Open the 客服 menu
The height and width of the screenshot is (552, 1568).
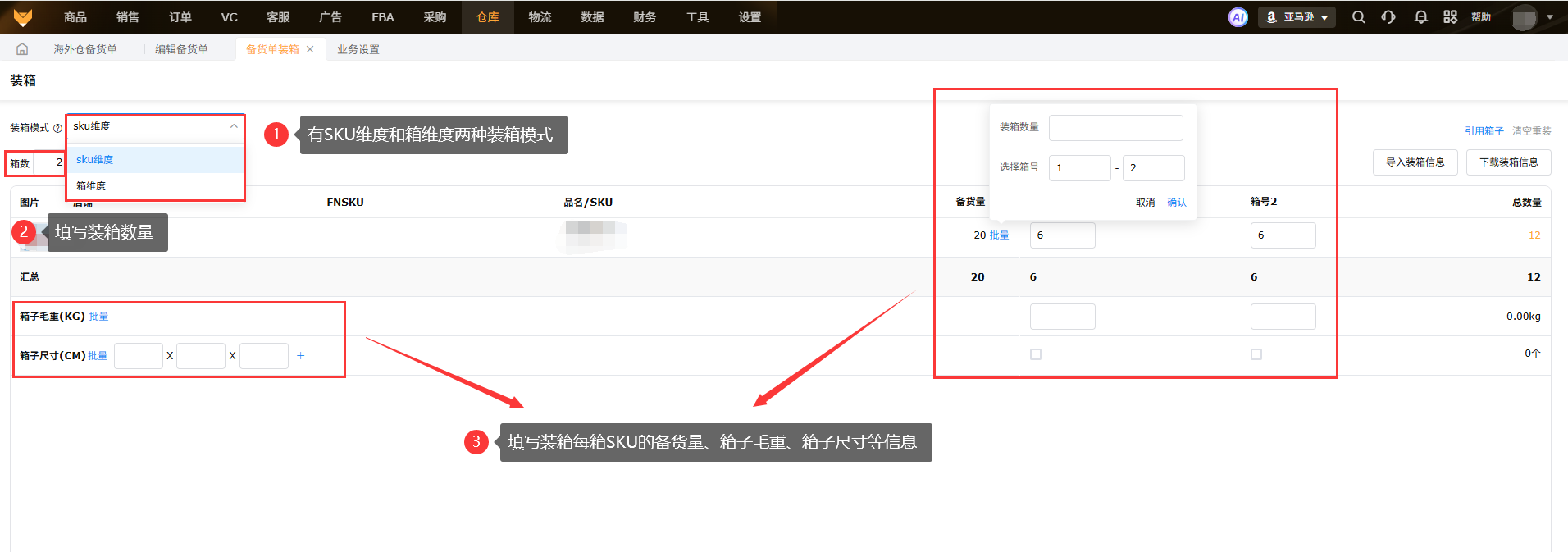click(x=278, y=17)
